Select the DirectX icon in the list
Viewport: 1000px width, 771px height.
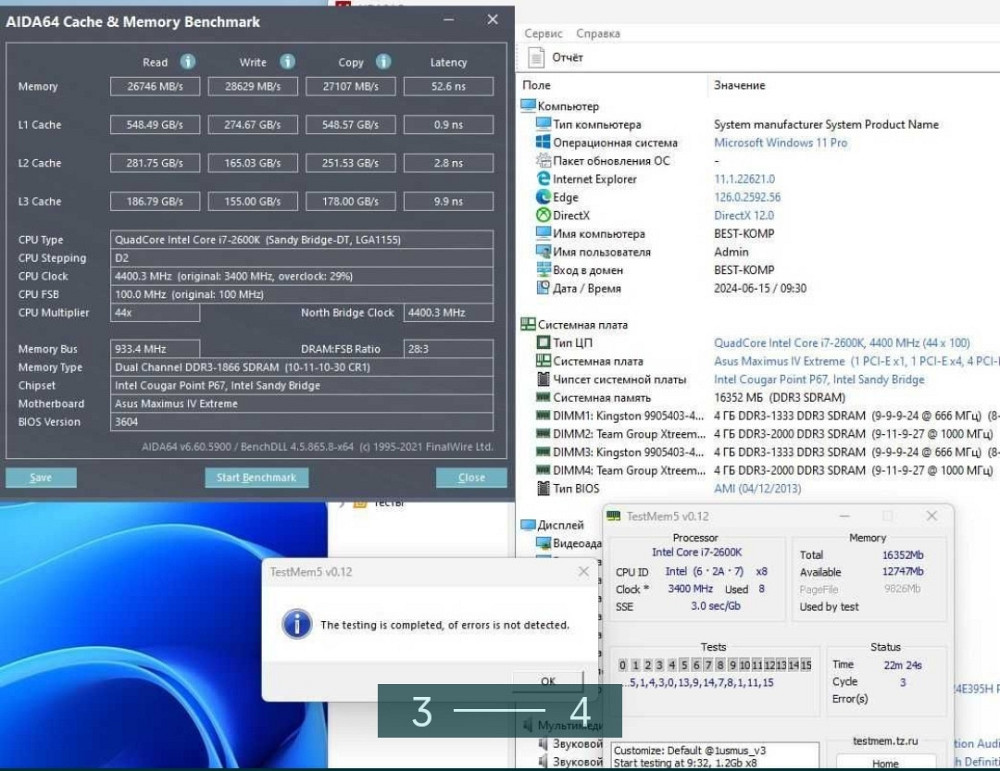pos(544,215)
